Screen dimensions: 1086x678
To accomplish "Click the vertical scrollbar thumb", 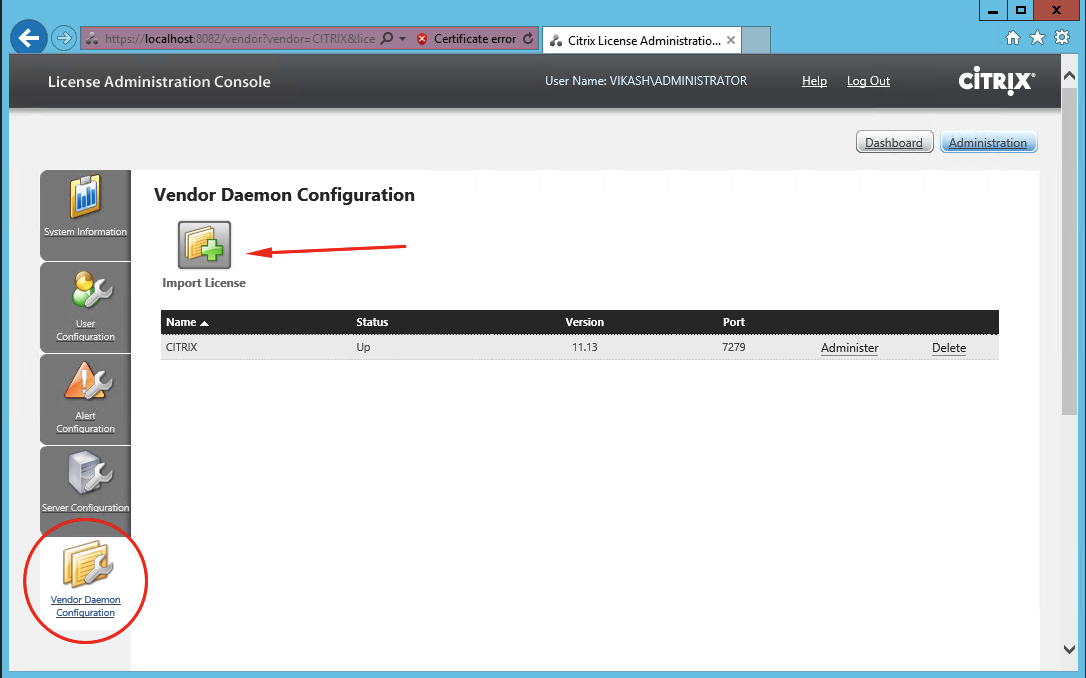I will click(x=1069, y=252).
